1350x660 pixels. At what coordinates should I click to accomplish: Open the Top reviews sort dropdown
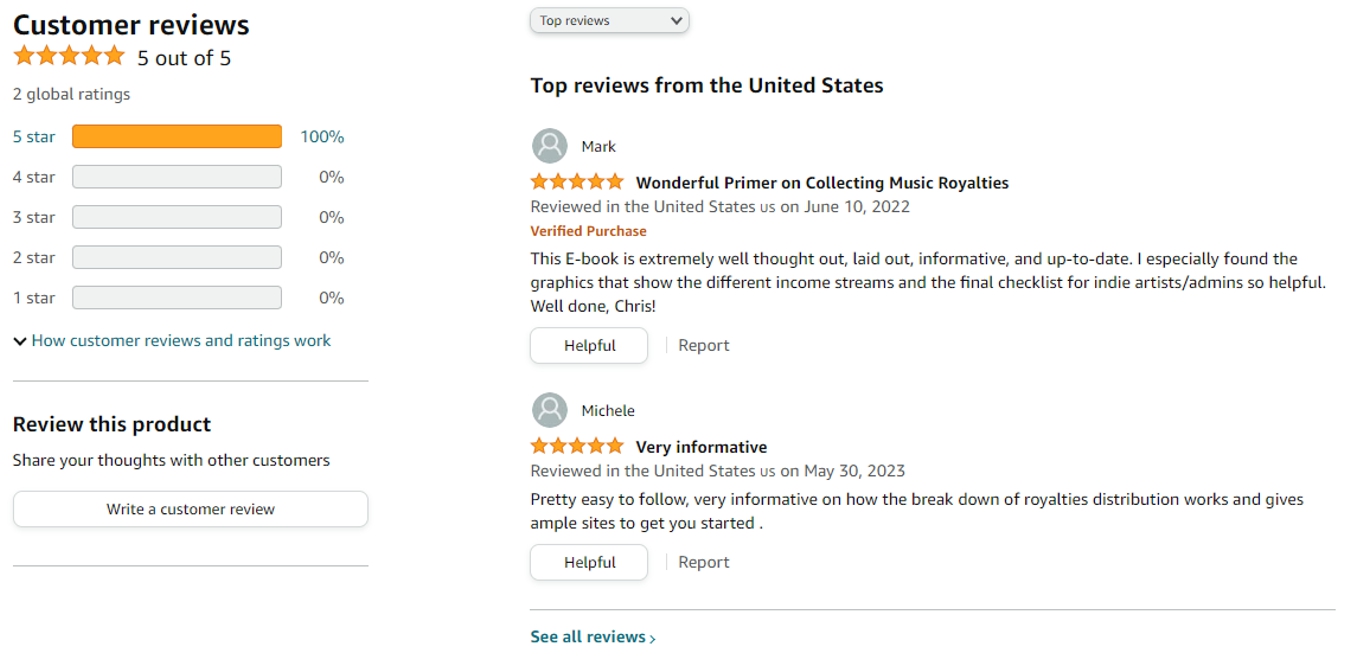pos(609,20)
